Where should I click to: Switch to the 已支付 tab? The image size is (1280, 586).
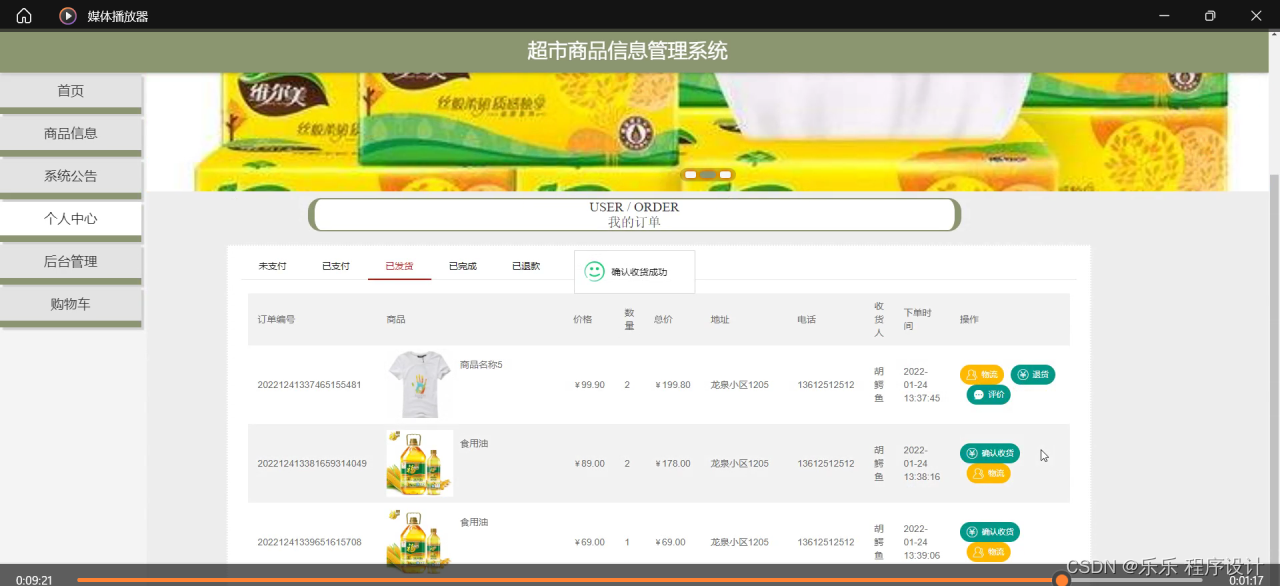(335, 266)
